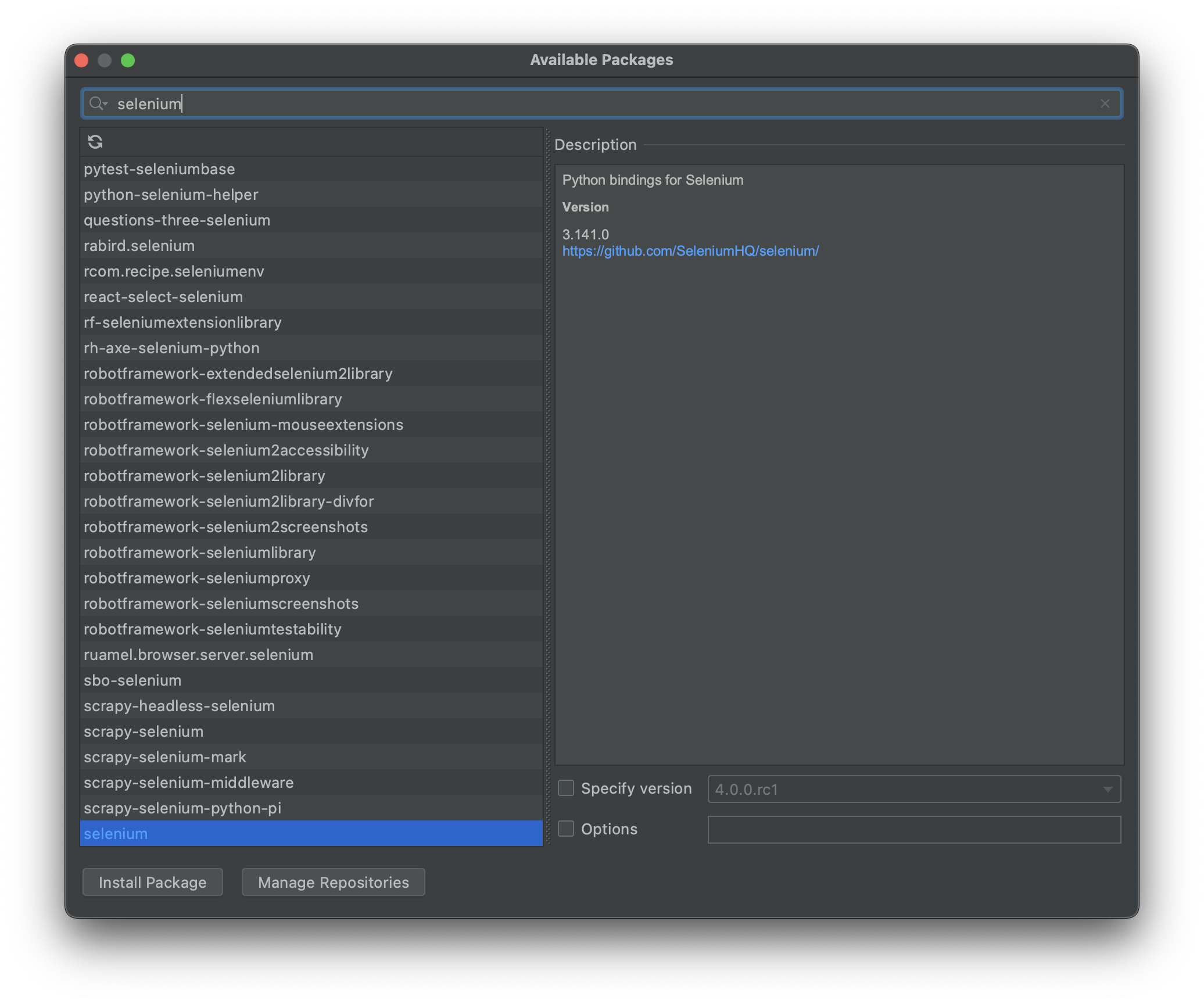Select rh-axe-selenium-python in the list
The height and width of the screenshot is (1004, 1204).
tap(171, 348)
